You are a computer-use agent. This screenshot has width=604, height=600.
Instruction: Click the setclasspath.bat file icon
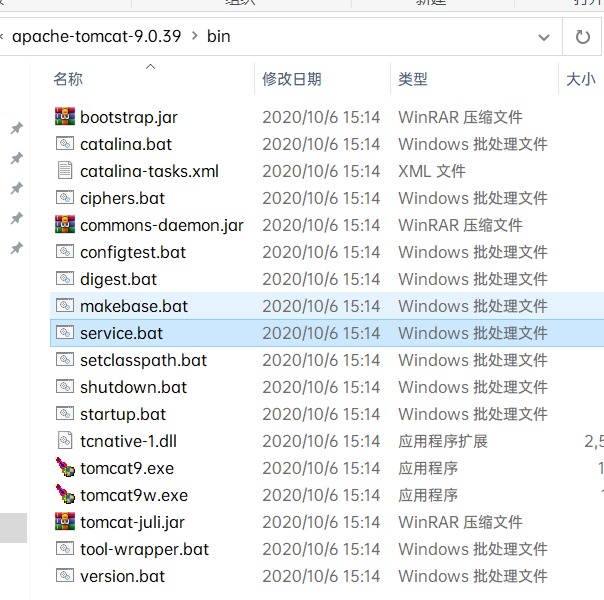pyautogui.click(x=65, y=359)
